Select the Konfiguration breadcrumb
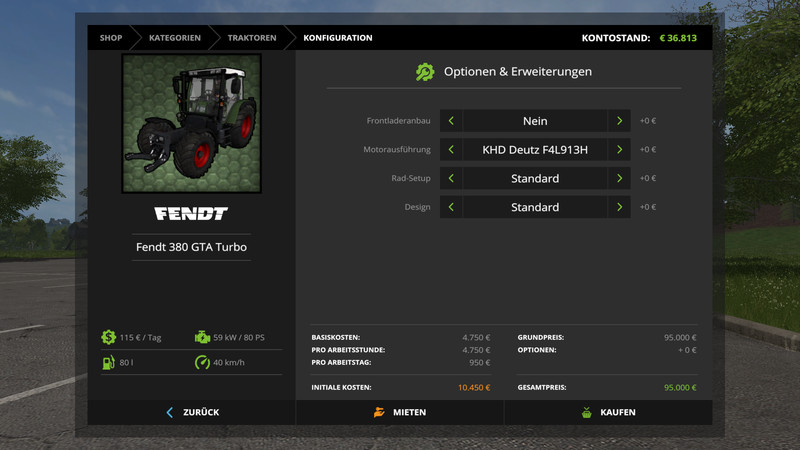 [x=338, y=38]
